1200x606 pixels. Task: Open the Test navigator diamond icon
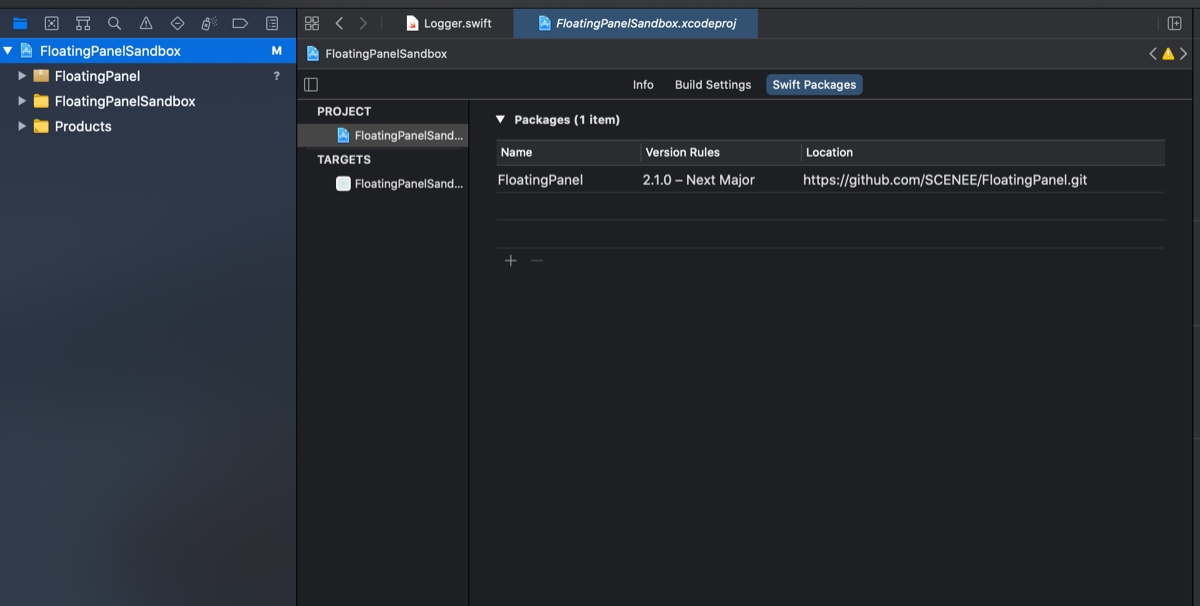pos(177,23)
